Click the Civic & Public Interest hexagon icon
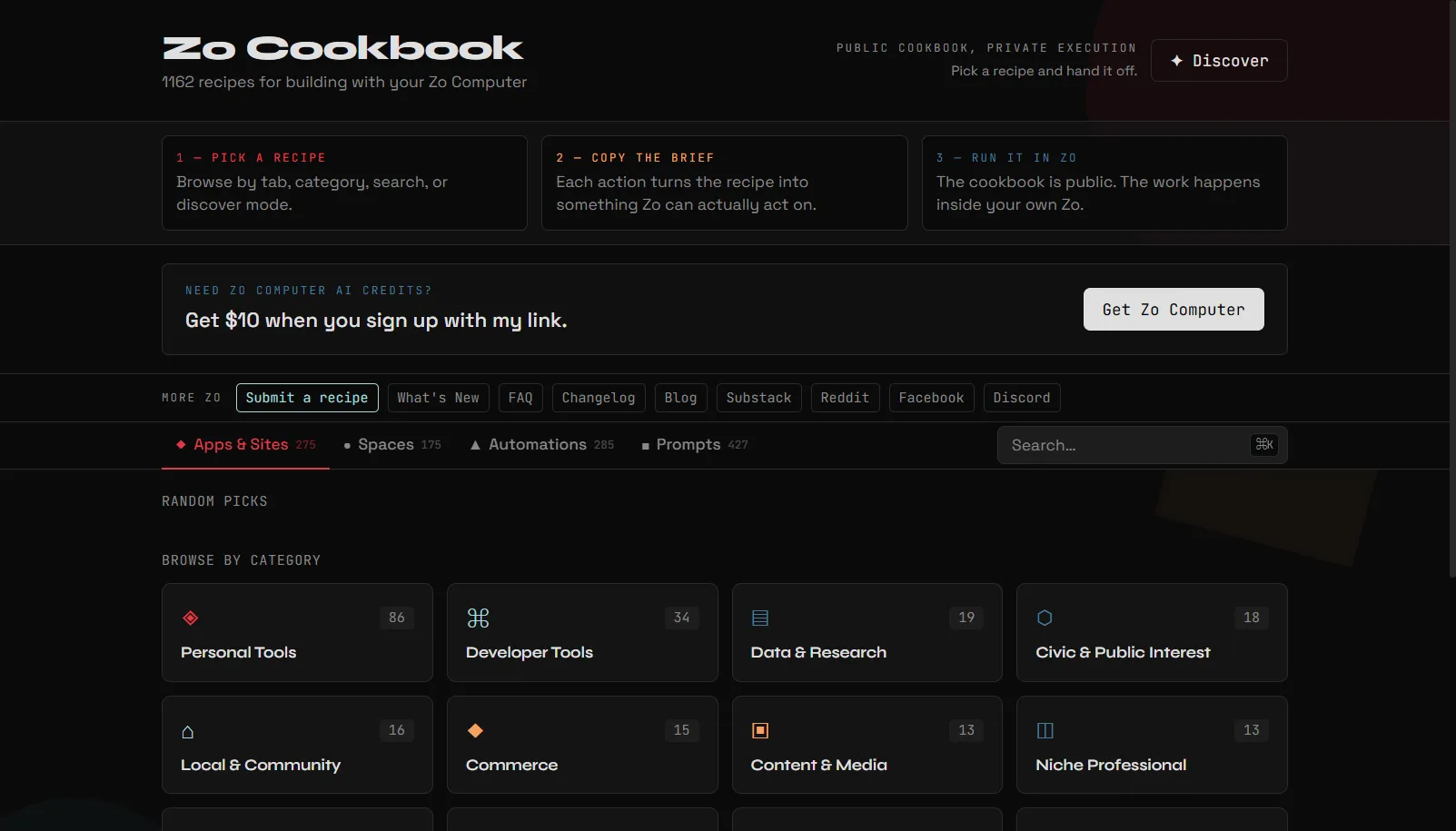1456x831 pixels. (x=1045, y=618)
